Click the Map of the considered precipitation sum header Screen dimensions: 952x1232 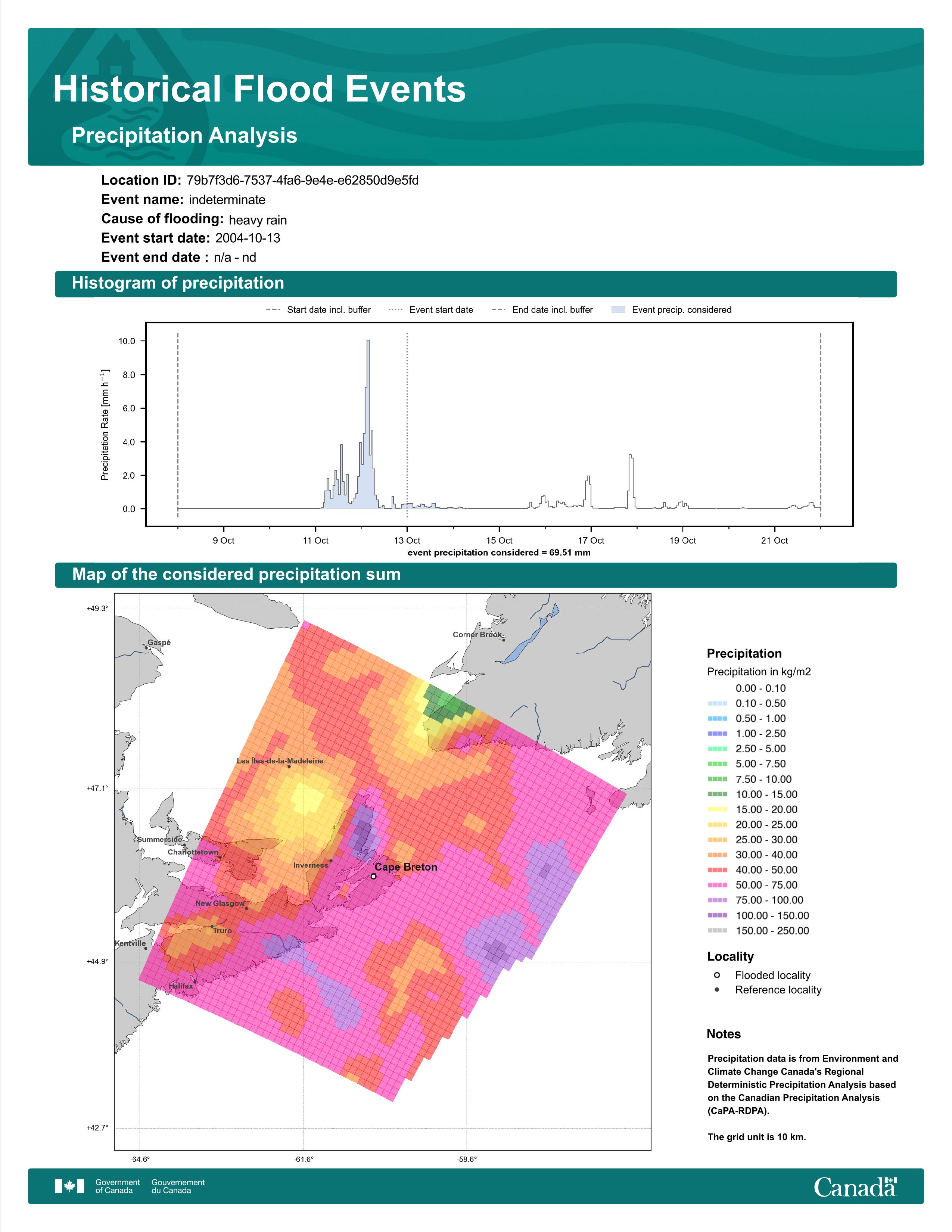pos(475,575)
